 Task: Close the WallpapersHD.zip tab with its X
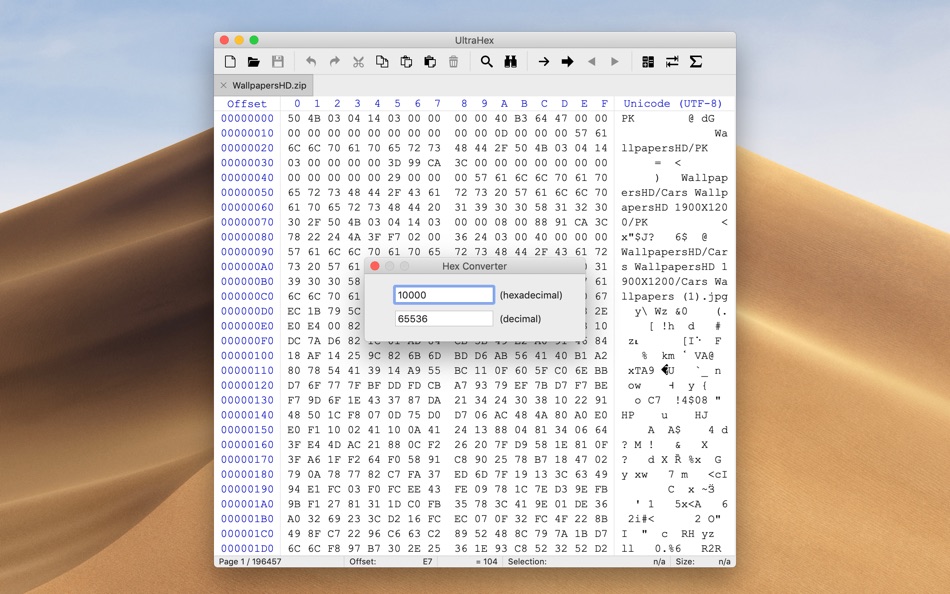click(224, 85)
